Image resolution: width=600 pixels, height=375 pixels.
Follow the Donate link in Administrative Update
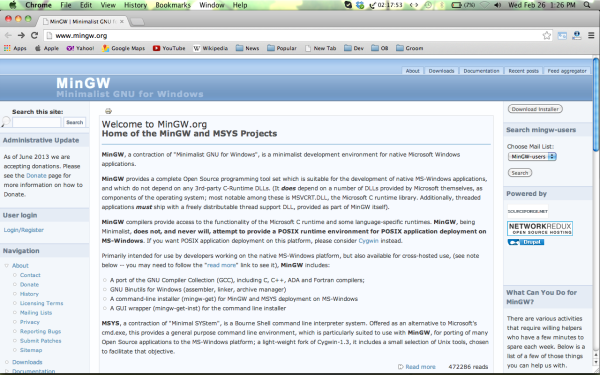[36, 176]
